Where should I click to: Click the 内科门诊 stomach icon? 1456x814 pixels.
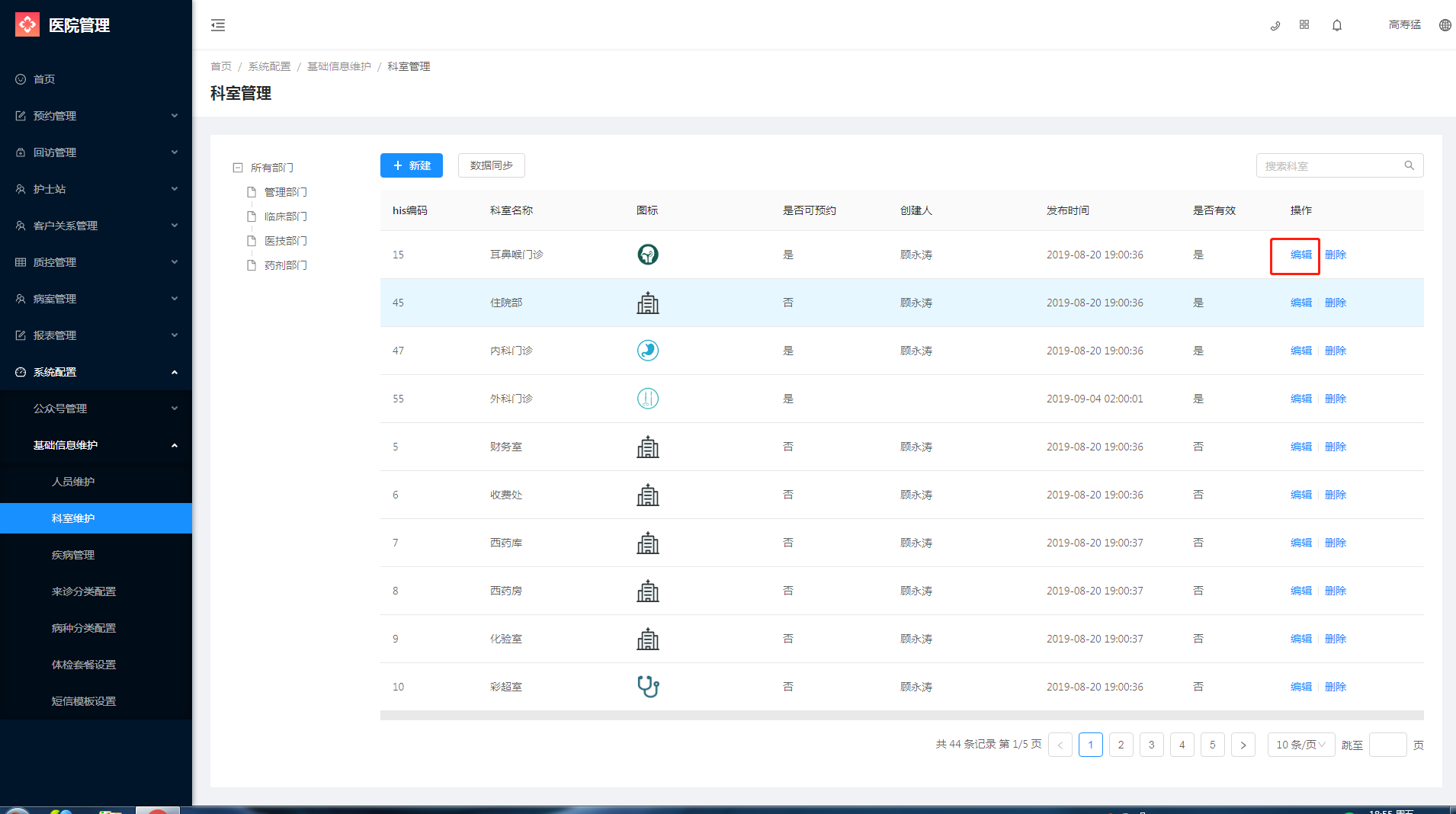click(x=648, y=351)
